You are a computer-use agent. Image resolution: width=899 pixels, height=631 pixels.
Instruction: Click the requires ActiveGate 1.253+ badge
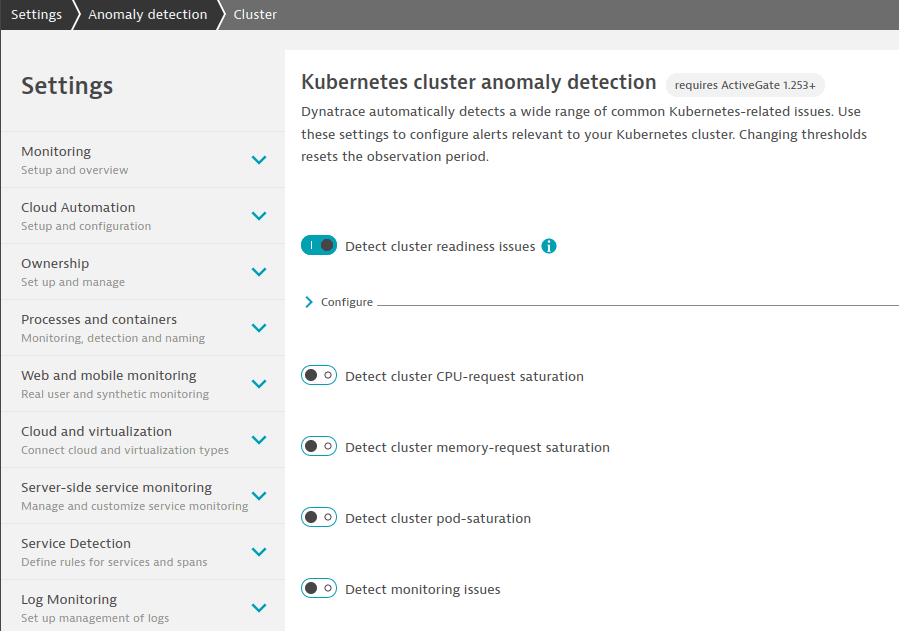745,85
